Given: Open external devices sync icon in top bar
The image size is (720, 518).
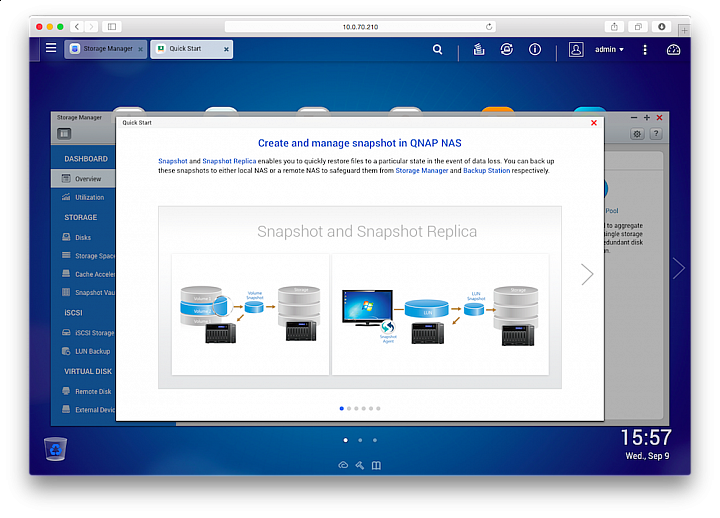Looking at the screenshot, I should pos(506,49).
